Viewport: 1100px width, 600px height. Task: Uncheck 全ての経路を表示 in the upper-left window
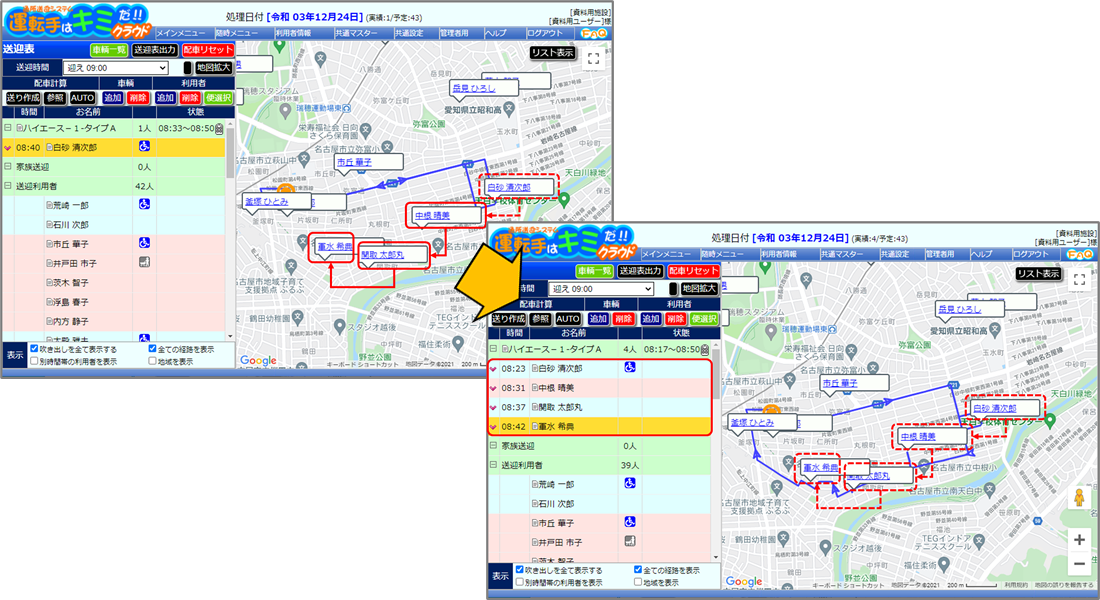point(152,349)
